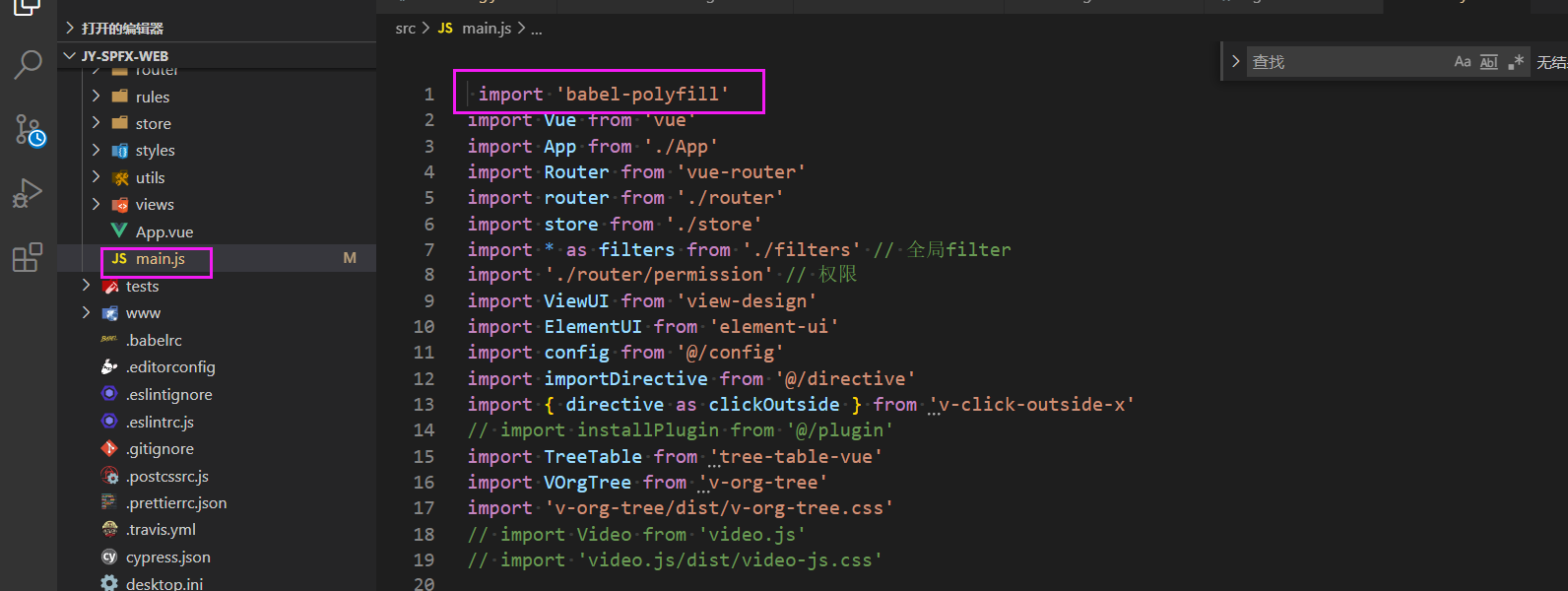Click the M modified badge on main.js
The height and width of the screenshot is (591, 1568).
click(350, 258)
